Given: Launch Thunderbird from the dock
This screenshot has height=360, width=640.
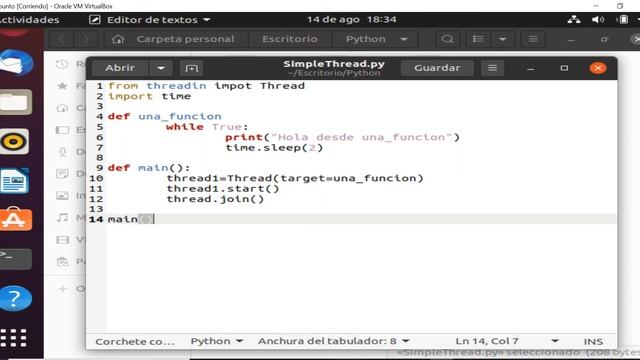Looking at the screenshot, I should coord(16,63).
